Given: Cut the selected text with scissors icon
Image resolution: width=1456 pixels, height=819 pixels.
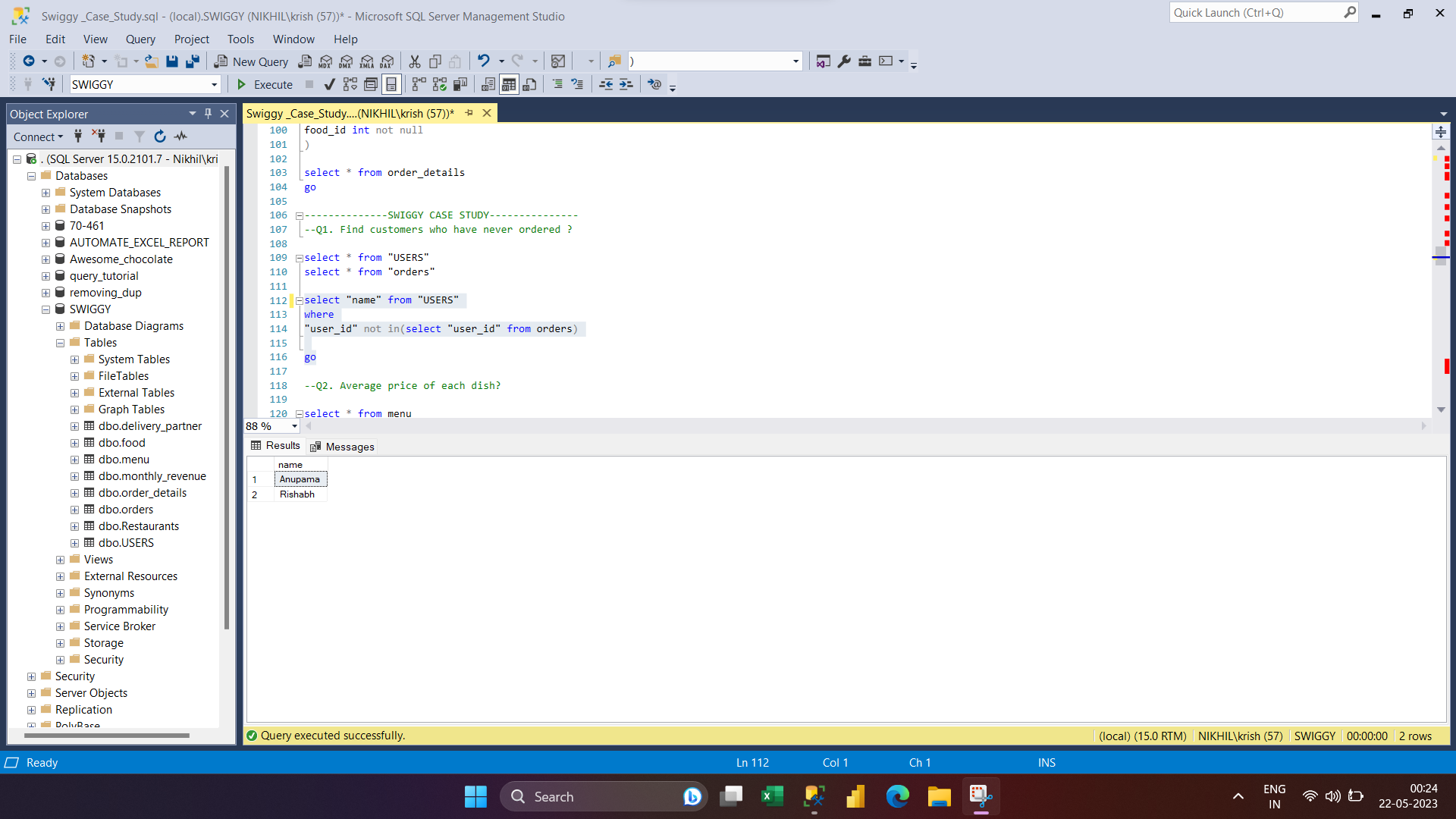Looking at the screenshot, I should point(415,61).
